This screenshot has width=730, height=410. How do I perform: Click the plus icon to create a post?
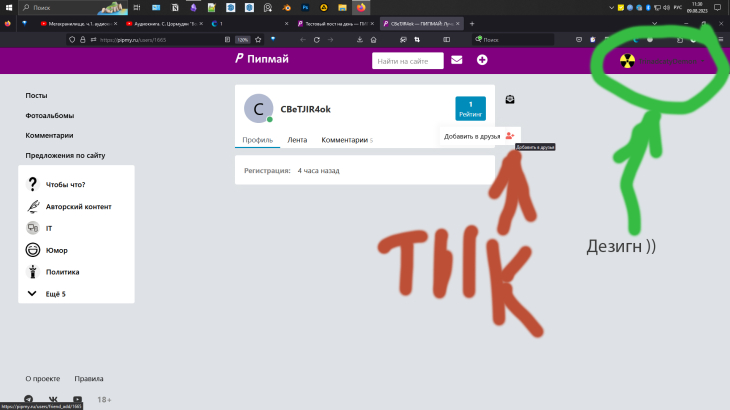[x=482, y=60]
